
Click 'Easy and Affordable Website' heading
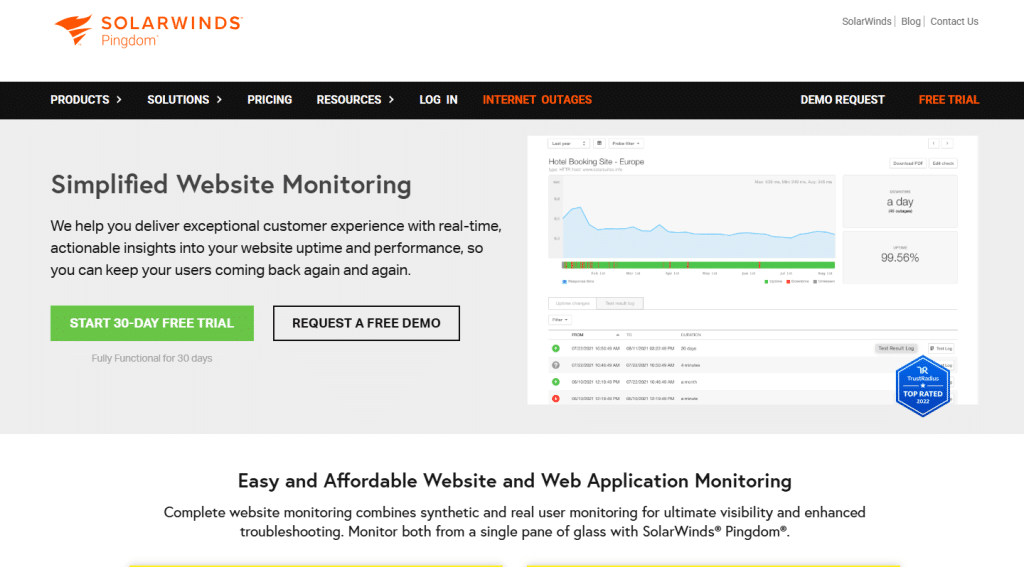pyautogui.click(x=515, y=481)
